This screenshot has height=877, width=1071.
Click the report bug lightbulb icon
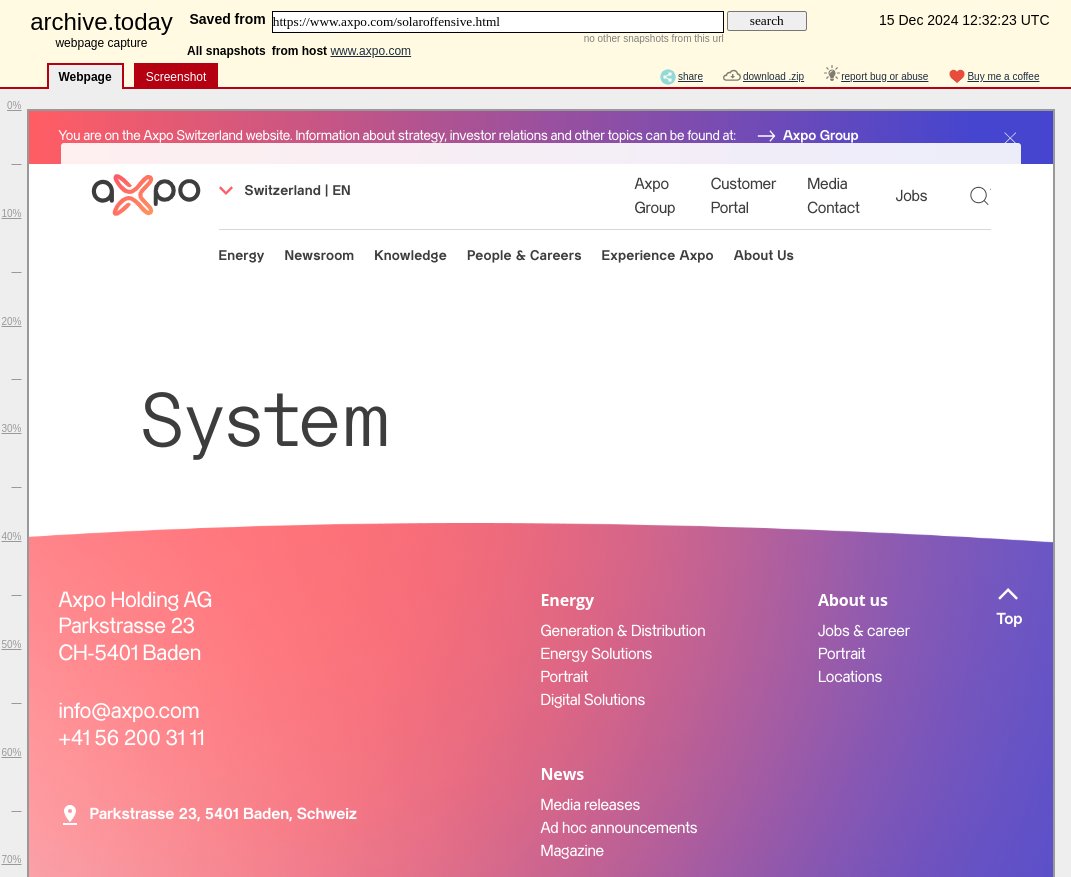click(831, 74)
